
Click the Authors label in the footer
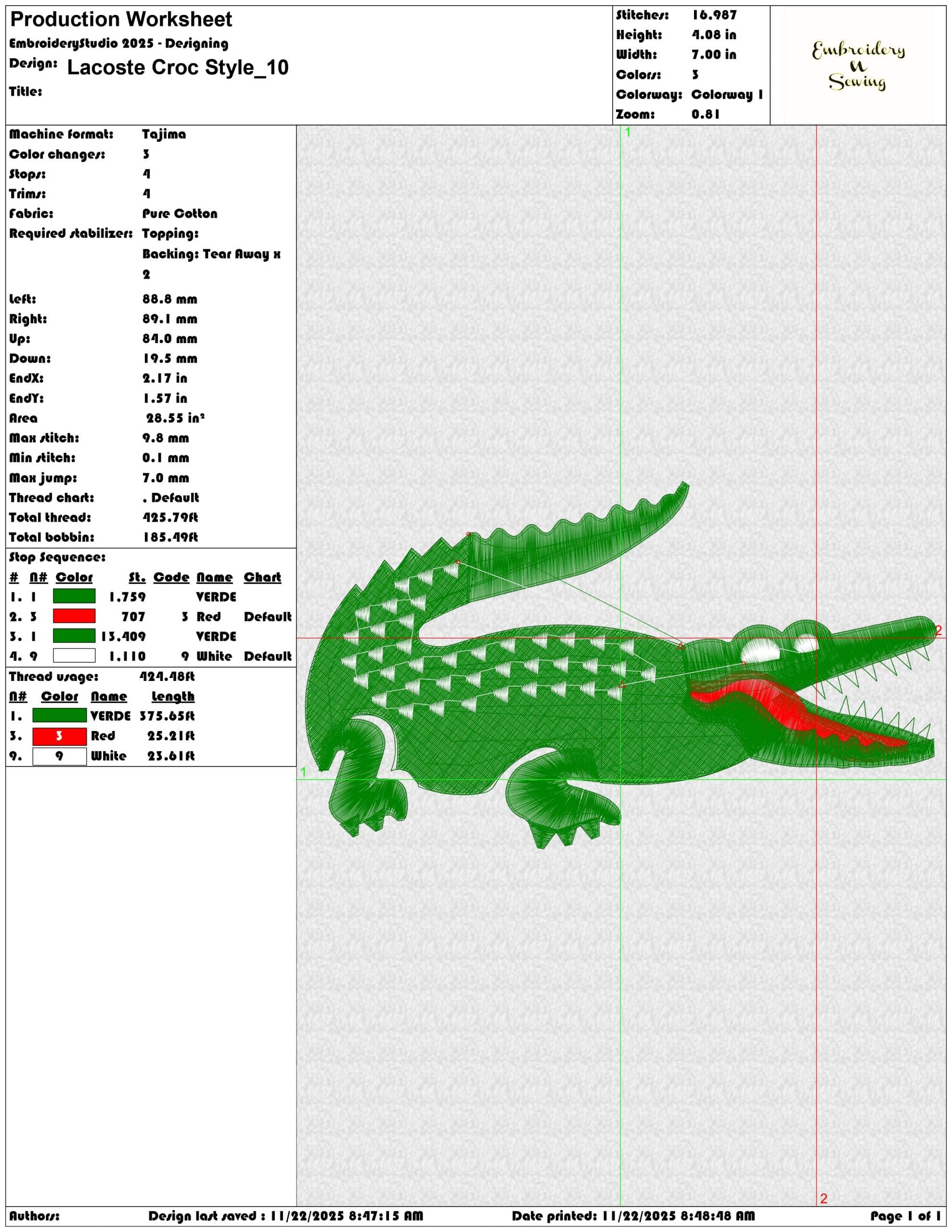(34, 1216)
